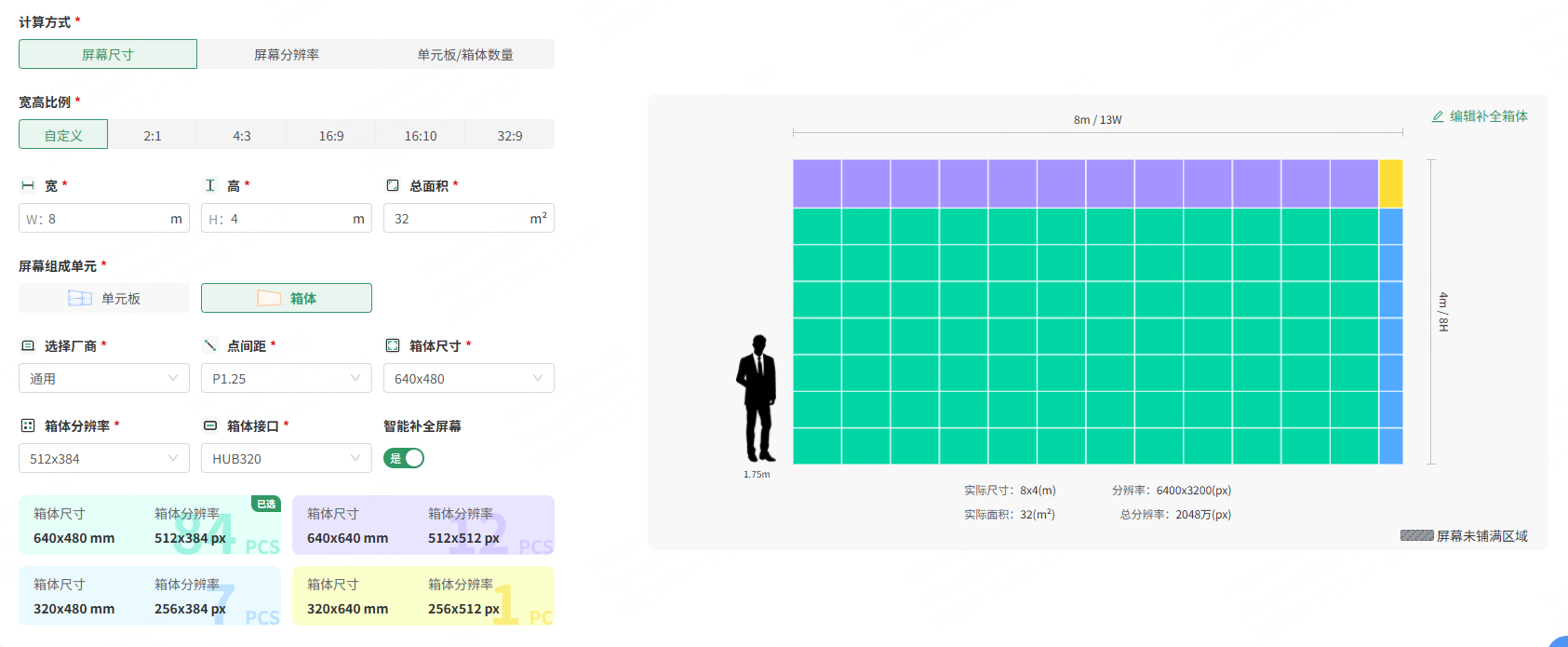The width and height of the screenshot is (1568, 647).
Task: Select the 16:9 aspect ratio option
Action: coord(331,135)
